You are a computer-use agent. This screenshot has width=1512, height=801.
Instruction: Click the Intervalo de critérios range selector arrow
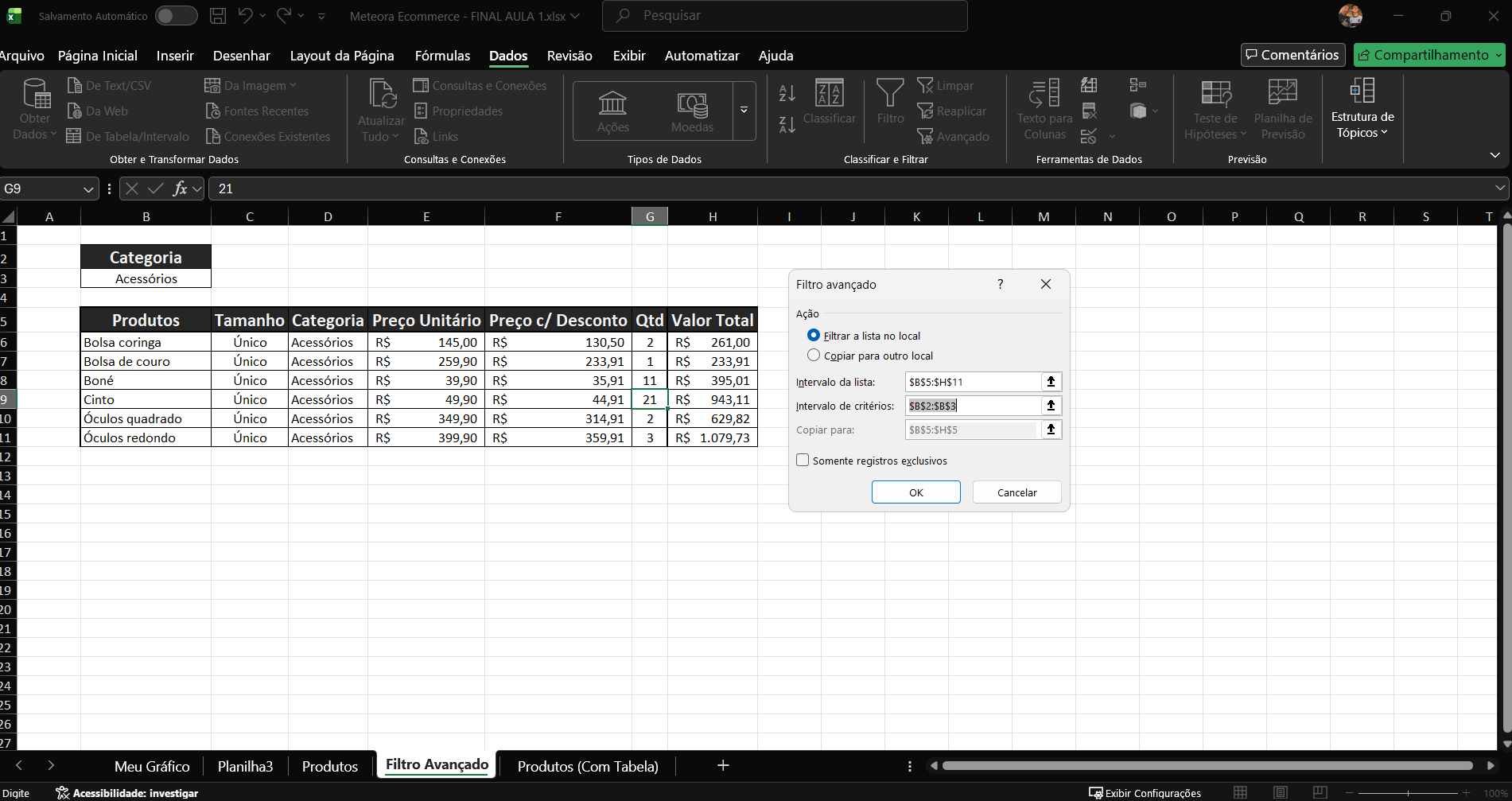(1051, 406)
